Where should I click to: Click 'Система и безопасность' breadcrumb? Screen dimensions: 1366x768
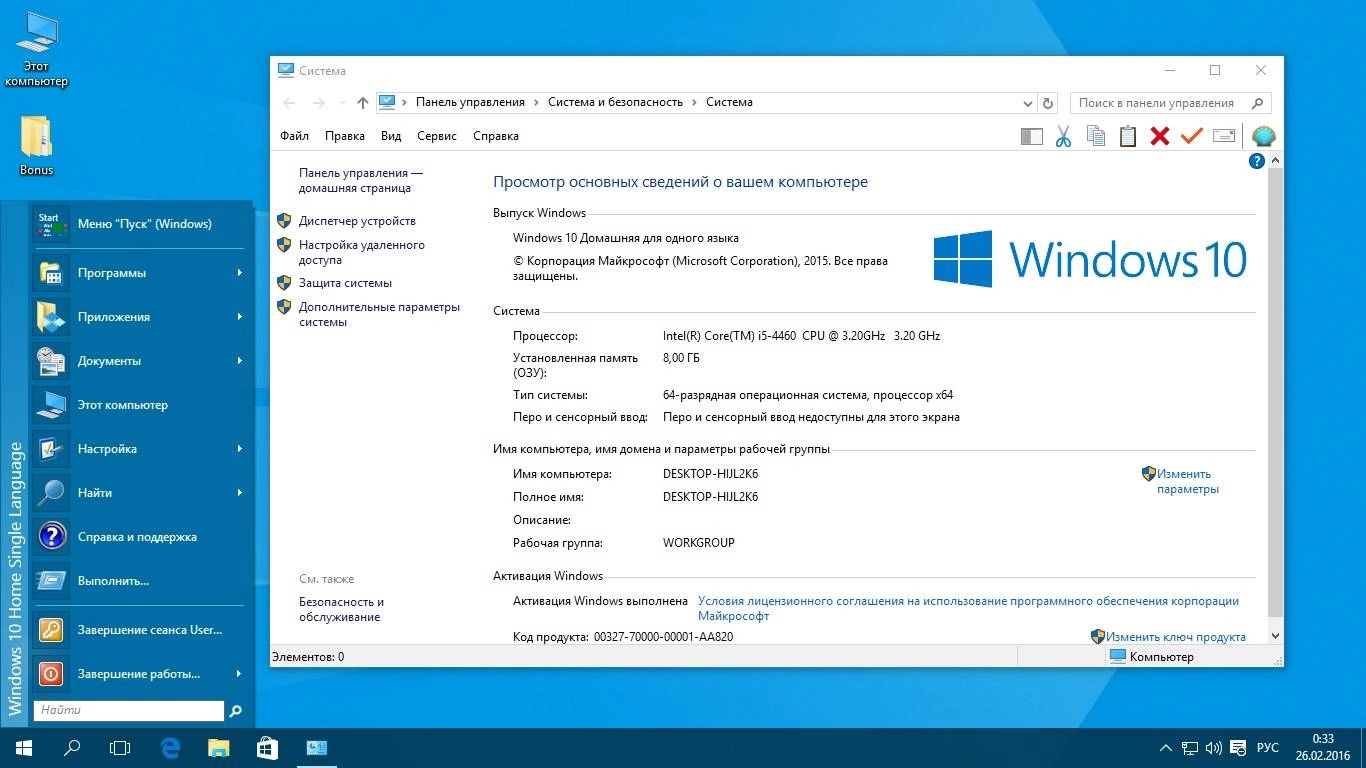pyautogui.click(x=615, y=102)
